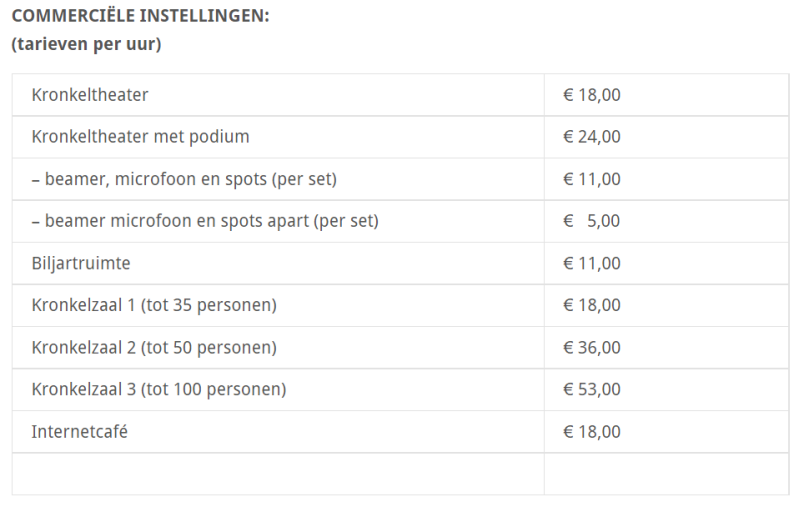The height and width of the screenshot is (512, 799).
Task: Click the Internetcafé row label
Action: (x=80, y=431)
